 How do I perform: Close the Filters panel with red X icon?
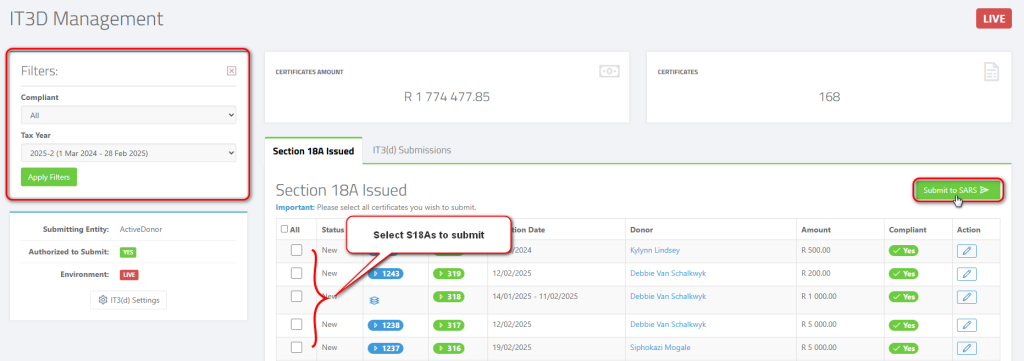click(x=231, y=71)
